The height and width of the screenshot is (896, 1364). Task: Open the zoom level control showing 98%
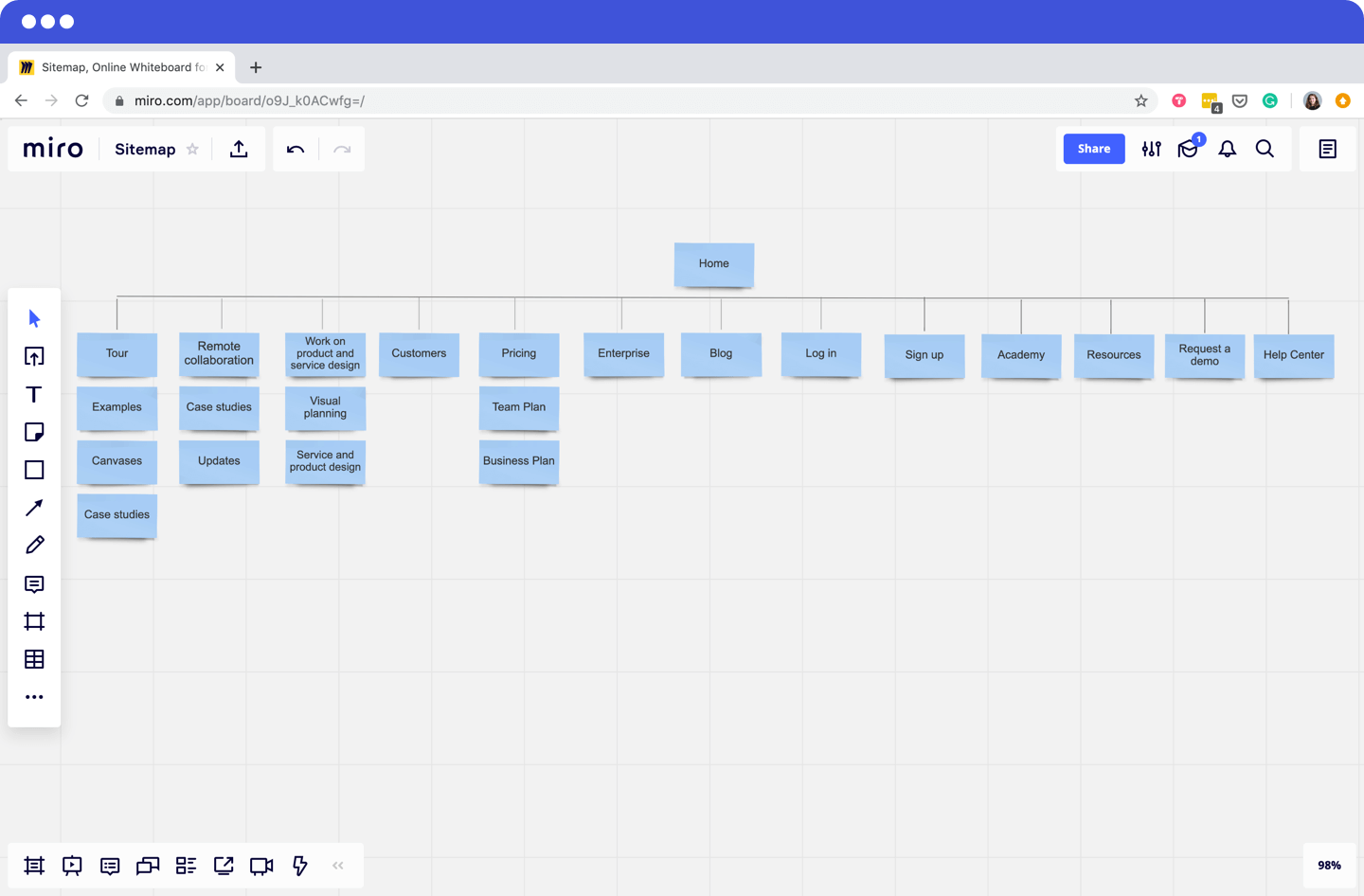pos(1328,865)
